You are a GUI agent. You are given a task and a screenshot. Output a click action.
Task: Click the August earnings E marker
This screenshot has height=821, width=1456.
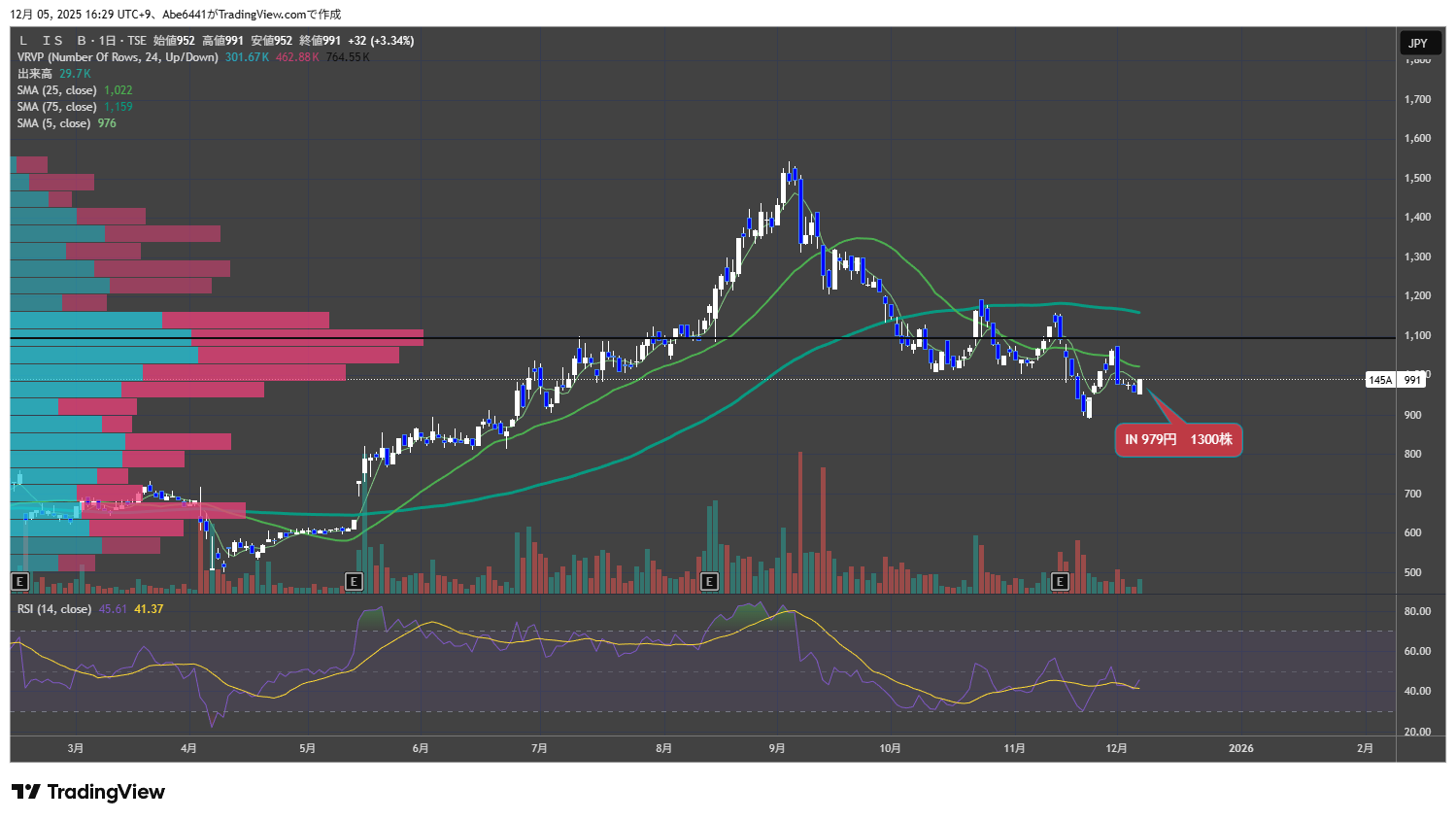tap(709, 582)
